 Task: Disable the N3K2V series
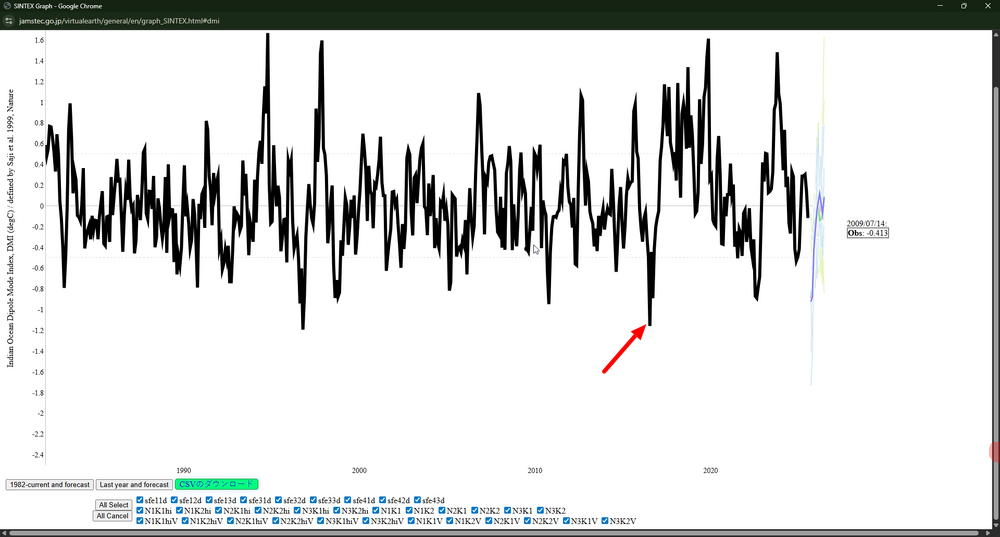[x=605, y=520]
